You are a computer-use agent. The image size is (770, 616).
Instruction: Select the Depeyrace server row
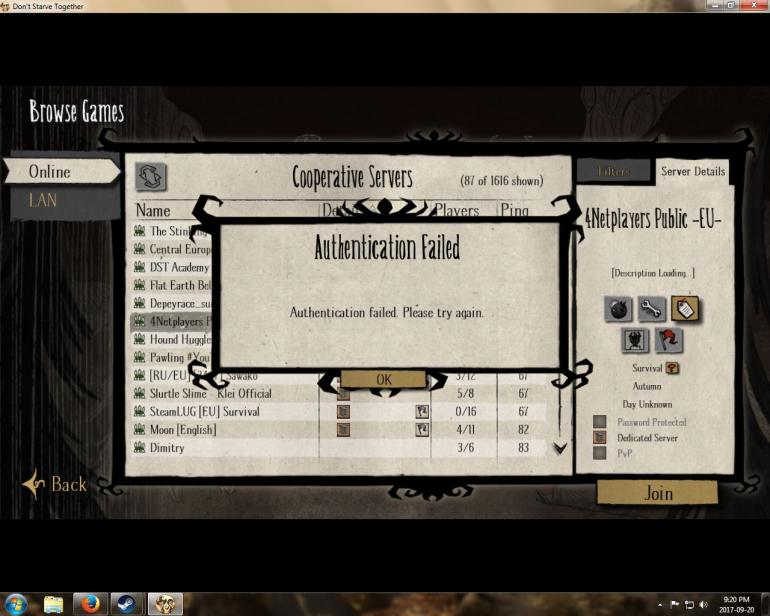172,303
